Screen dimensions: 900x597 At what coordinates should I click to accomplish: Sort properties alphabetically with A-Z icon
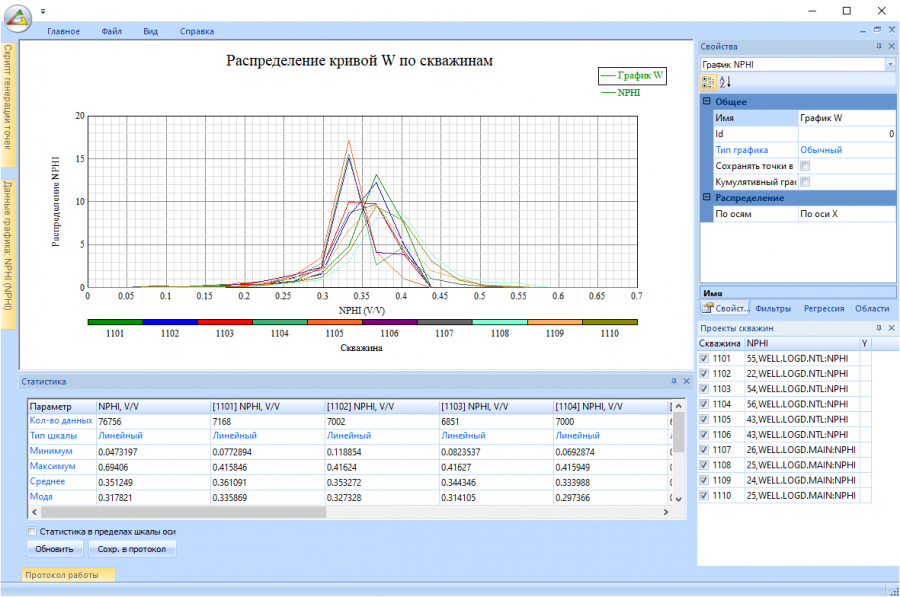point(725,82)
